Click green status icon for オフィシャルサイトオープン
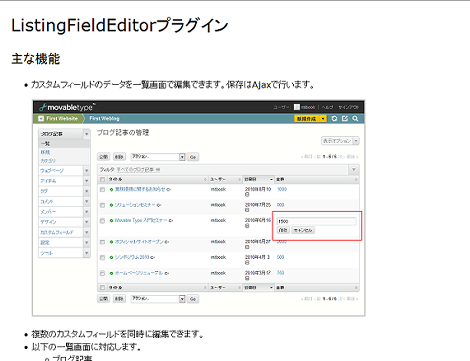This screenshot has height=361, width=470. pos(111,242)
